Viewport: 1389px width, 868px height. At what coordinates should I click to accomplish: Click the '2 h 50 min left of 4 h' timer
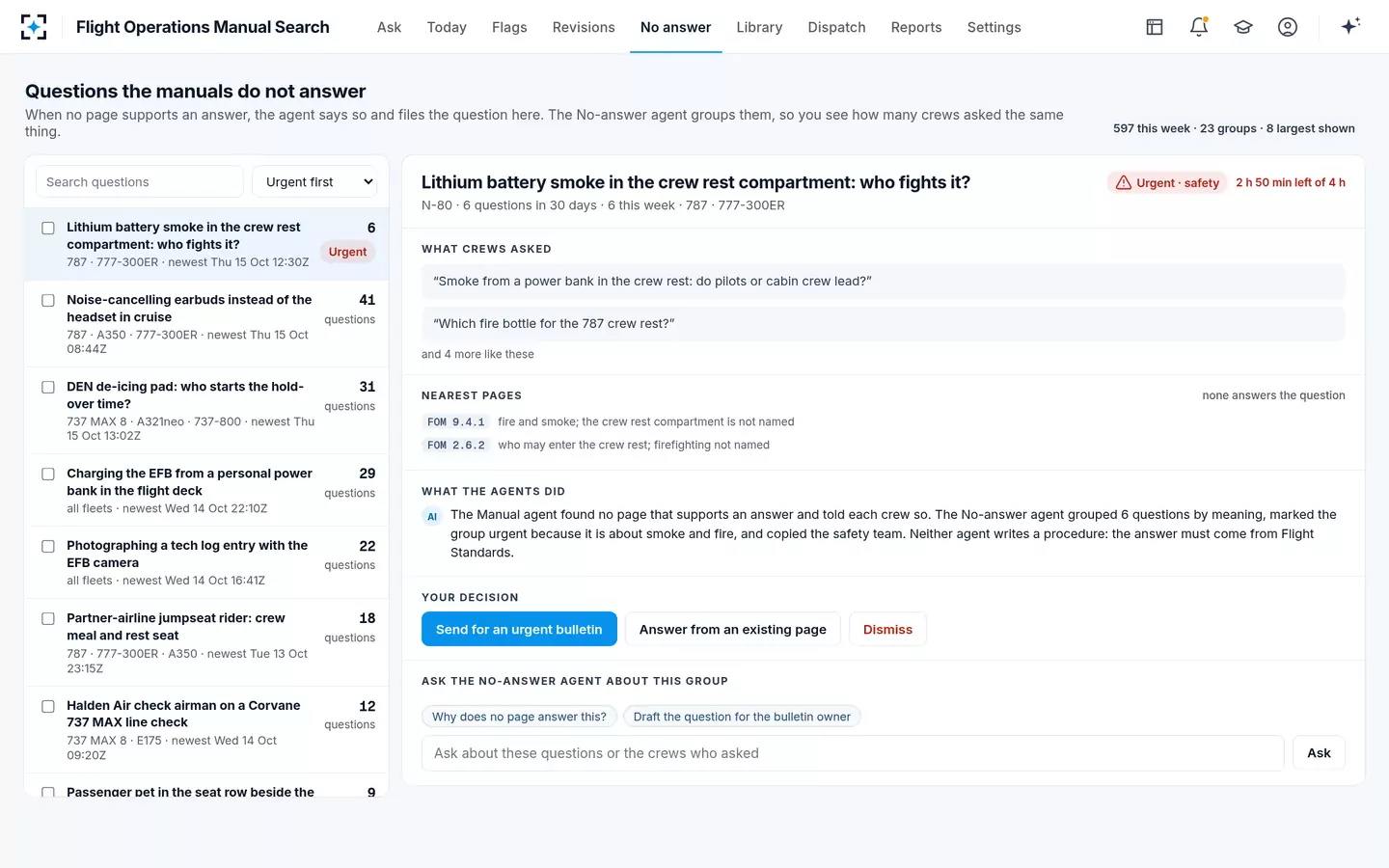click(1291, 182)
